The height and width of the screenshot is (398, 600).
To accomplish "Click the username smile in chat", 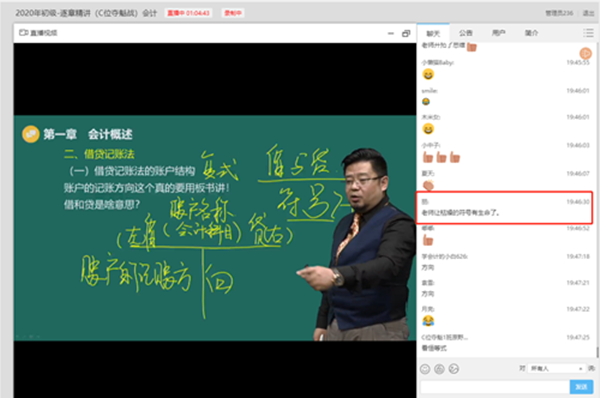I will pyautogui.click(x=430, y=91).
